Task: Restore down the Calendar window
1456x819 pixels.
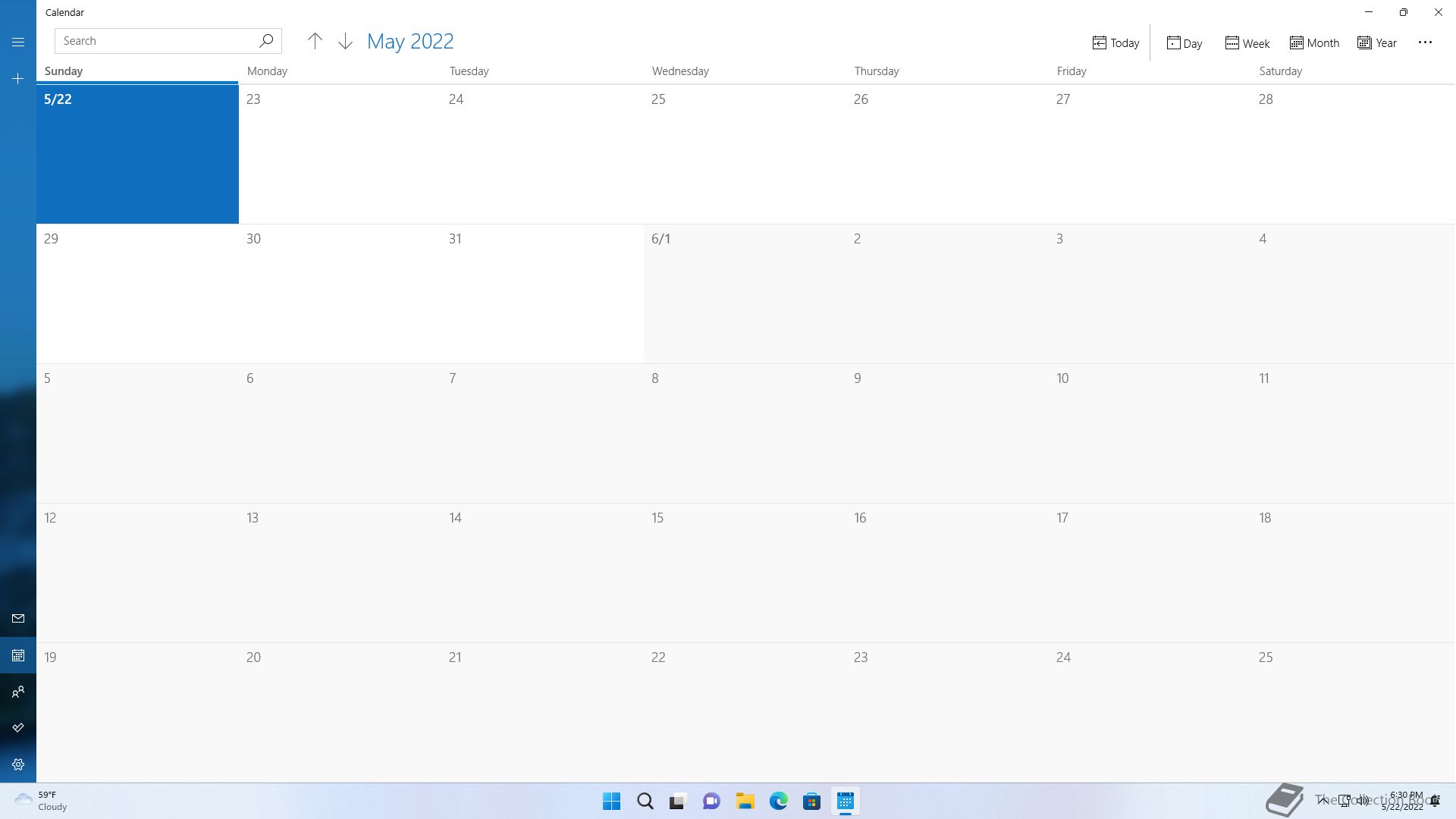Action: (x=1404, y=12)
